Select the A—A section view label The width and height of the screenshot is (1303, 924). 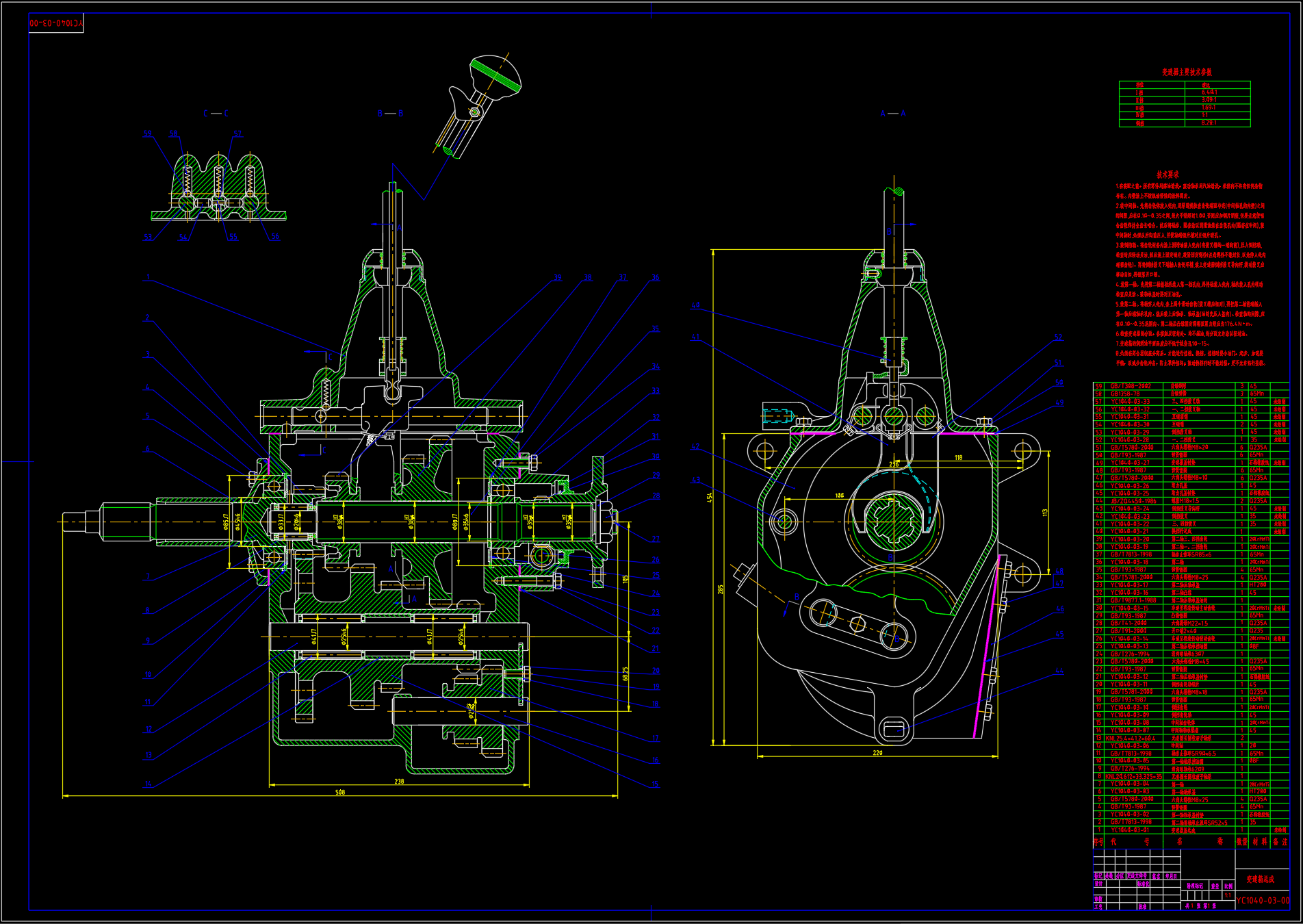893,114
